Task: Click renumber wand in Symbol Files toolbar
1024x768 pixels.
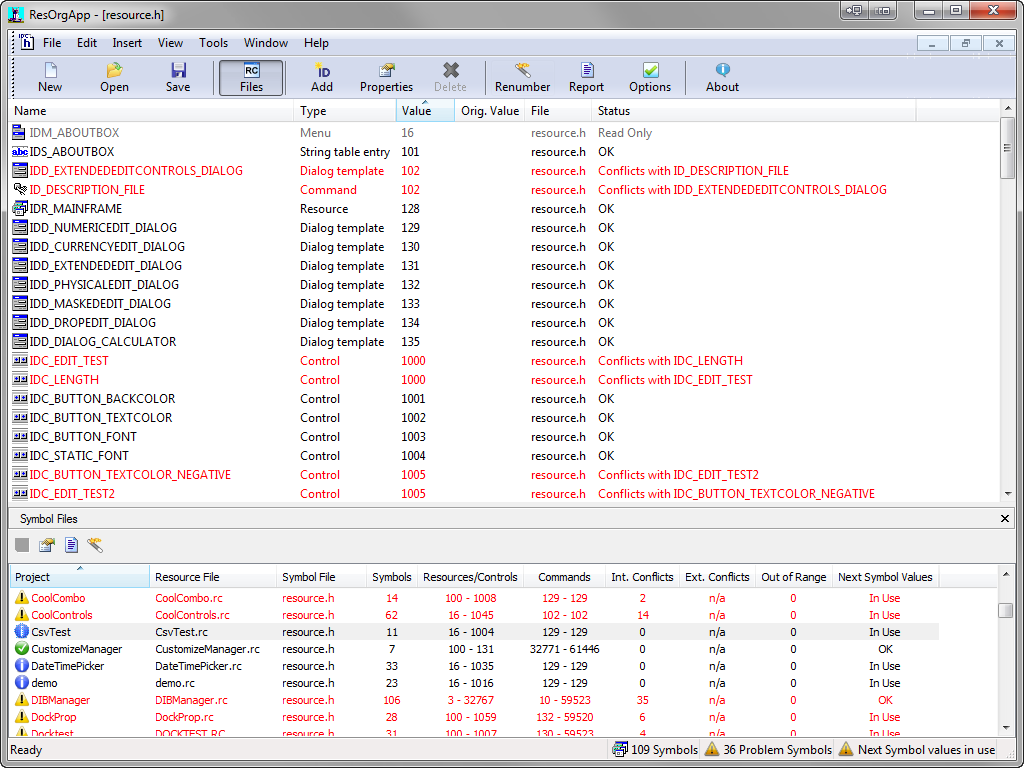Action: pyautogui.click(x=95, y=545)
